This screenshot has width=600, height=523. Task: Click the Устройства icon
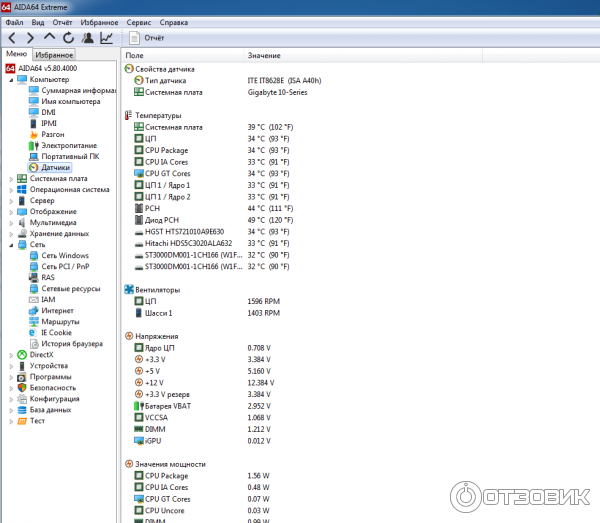click(x=22, y=366)
